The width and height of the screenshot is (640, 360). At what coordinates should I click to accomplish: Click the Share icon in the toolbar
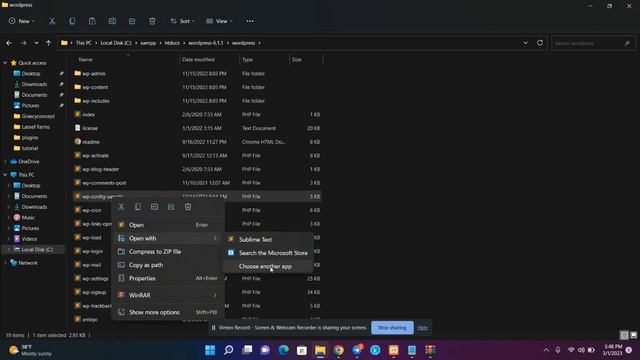(x=132, y=21)
